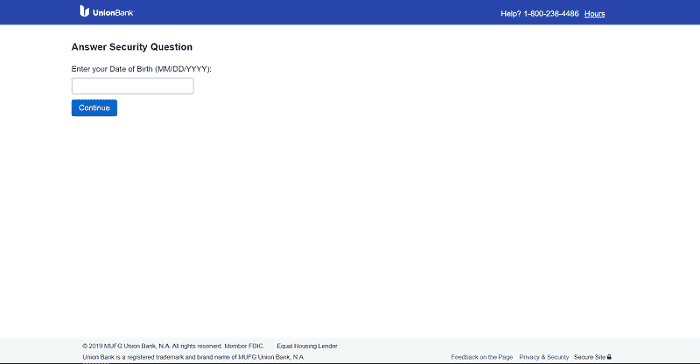
Task: Click the 2019 MUFG Union Bank copyright text
Action: (x=126, y=346)
